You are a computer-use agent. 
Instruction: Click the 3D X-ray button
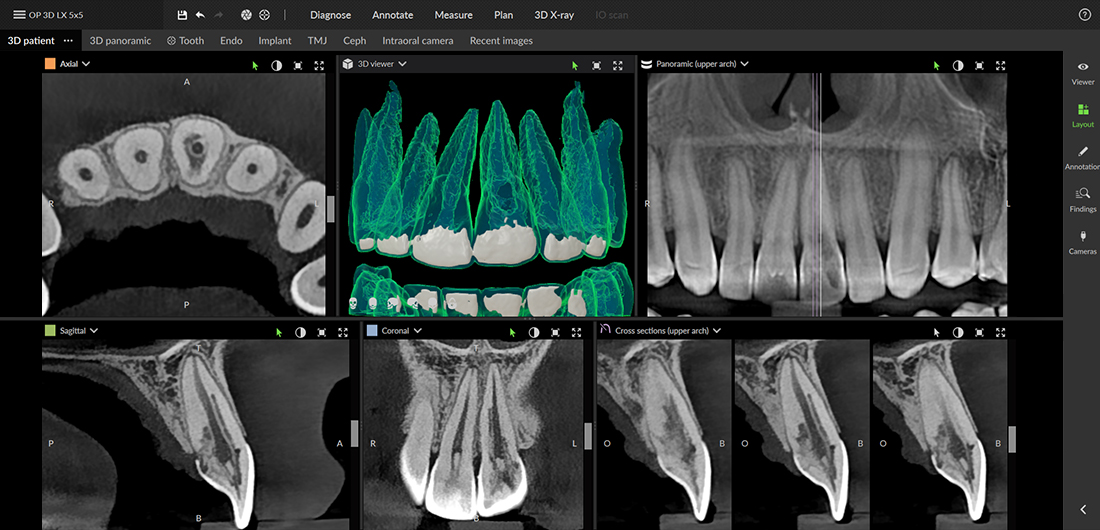(x=554, y=15)
